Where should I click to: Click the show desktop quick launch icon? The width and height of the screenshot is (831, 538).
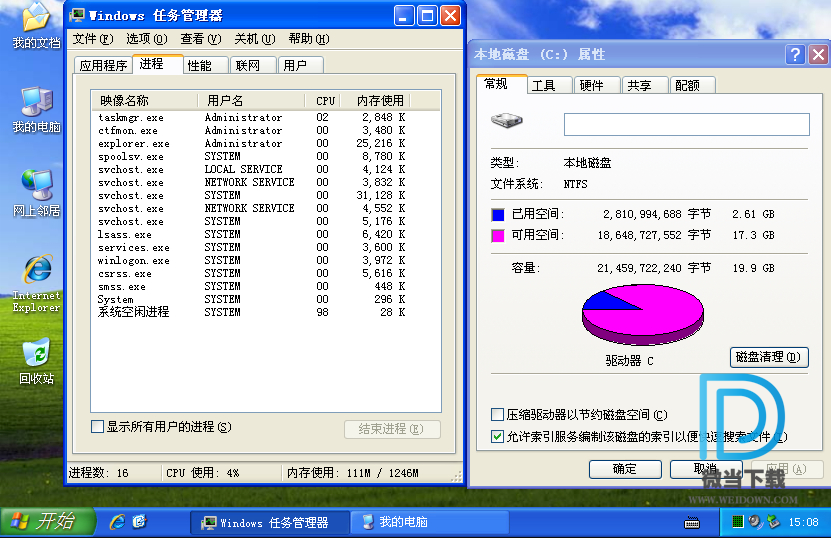click(x=139, y=522)
